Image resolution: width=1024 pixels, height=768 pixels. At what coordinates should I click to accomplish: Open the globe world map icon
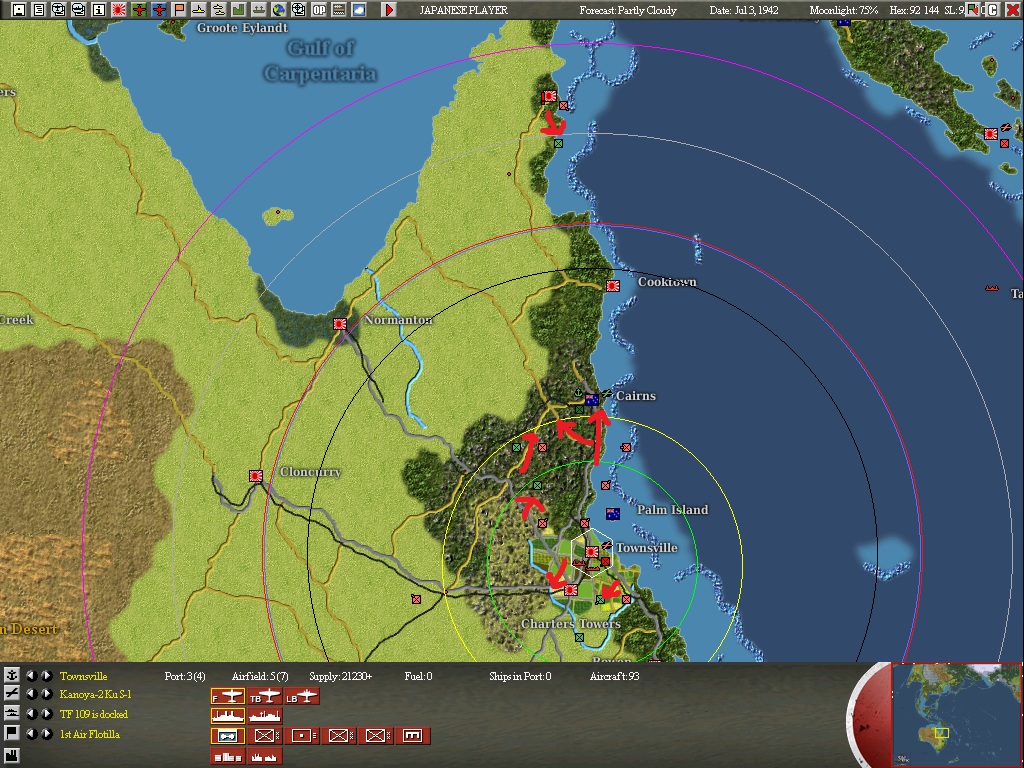[x=279, y=10]
